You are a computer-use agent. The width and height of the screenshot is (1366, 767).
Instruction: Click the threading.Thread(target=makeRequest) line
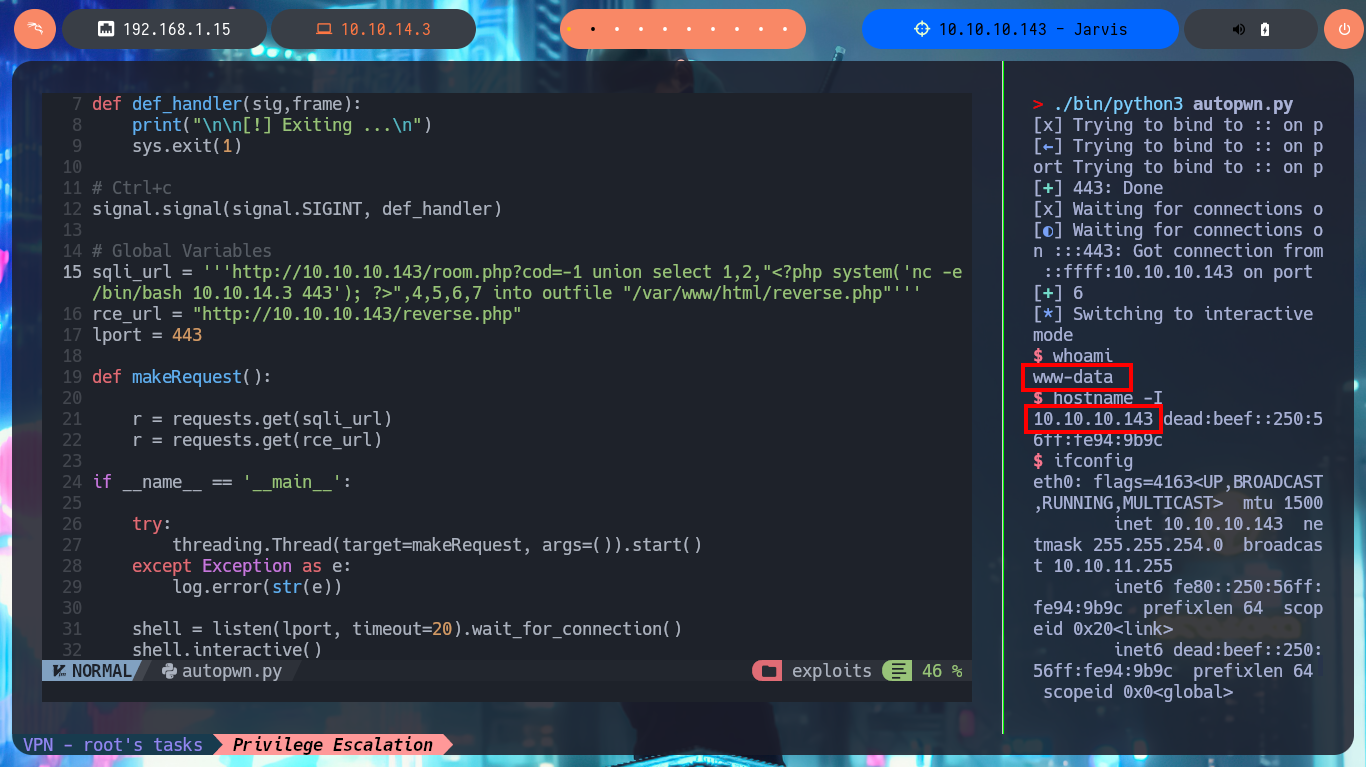tap(437, 545)
